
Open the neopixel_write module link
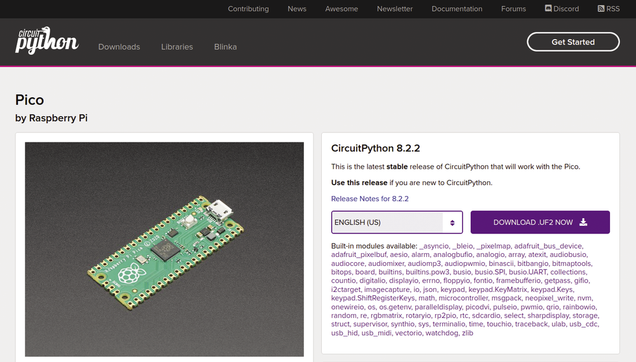tap(549, 298)
